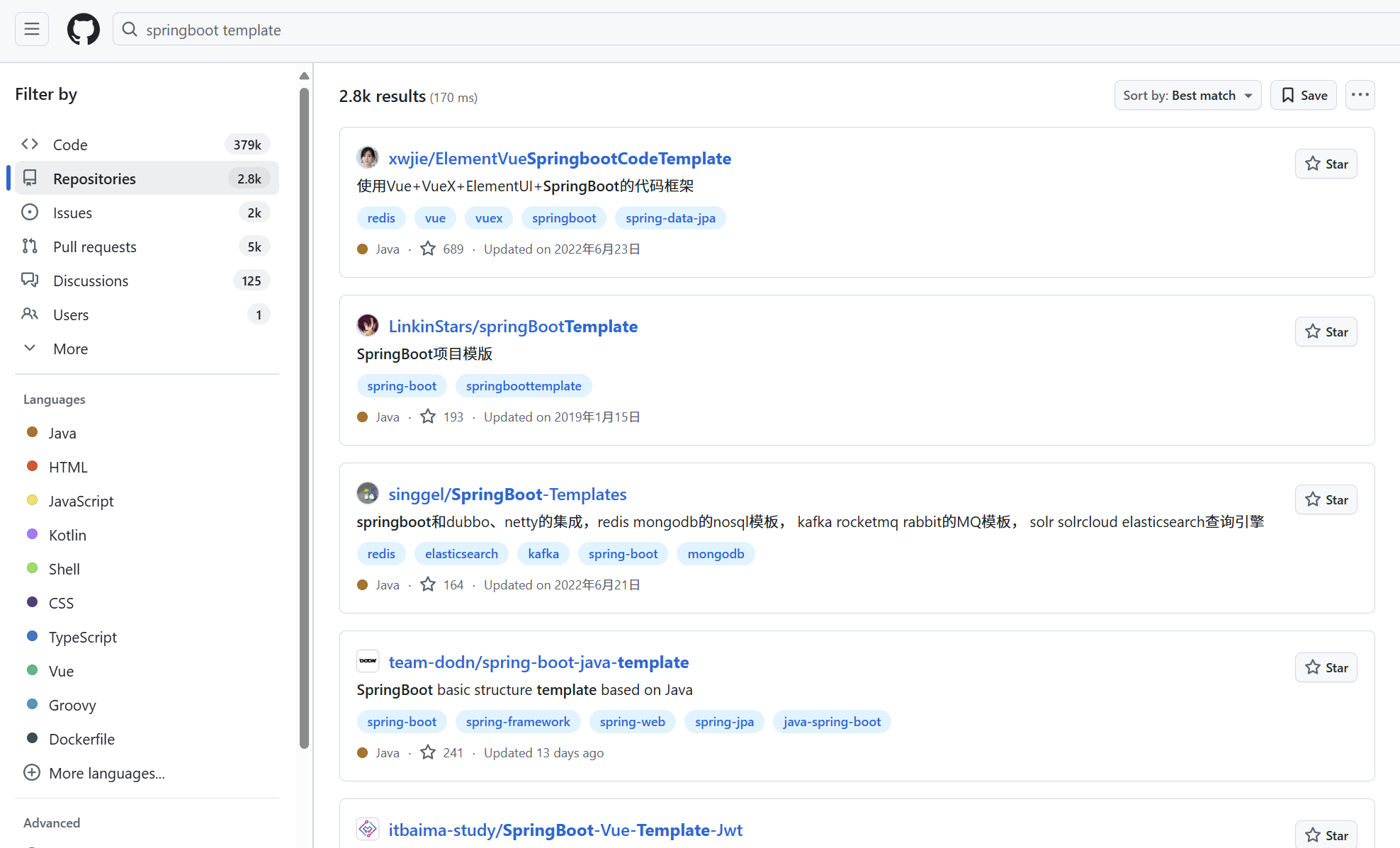The image size is (1400, 848).
Task: Click the vuex topic tag
Action: [x=489, y=218]
